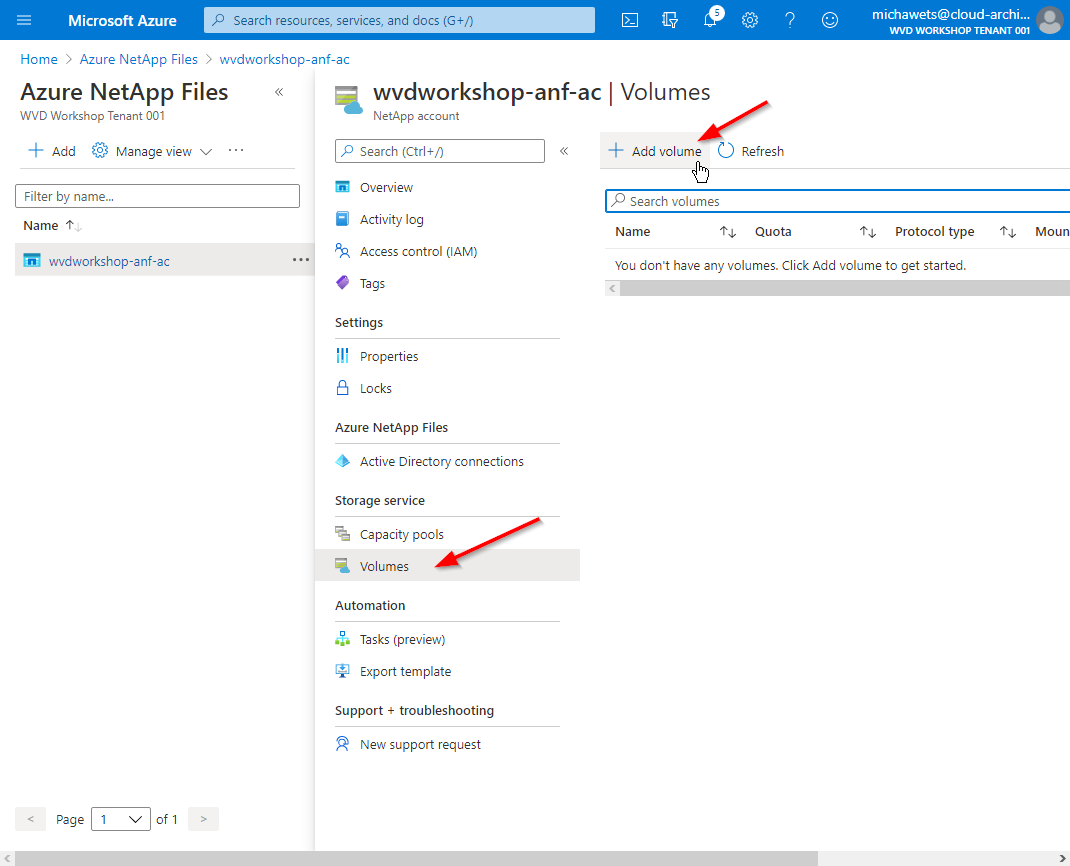Focus the Filter by name field
1070x866 pixels.
158,196
